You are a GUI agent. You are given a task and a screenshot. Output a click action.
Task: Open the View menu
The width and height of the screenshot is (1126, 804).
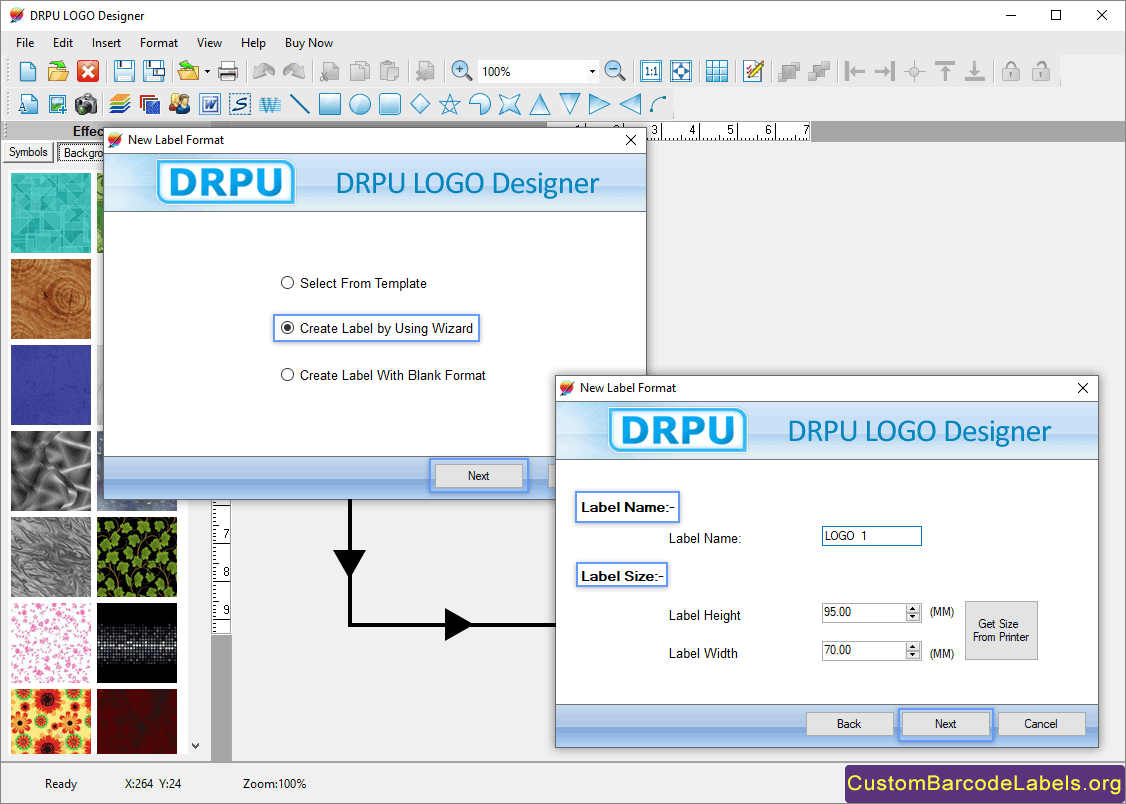click(x=209, y=43)
